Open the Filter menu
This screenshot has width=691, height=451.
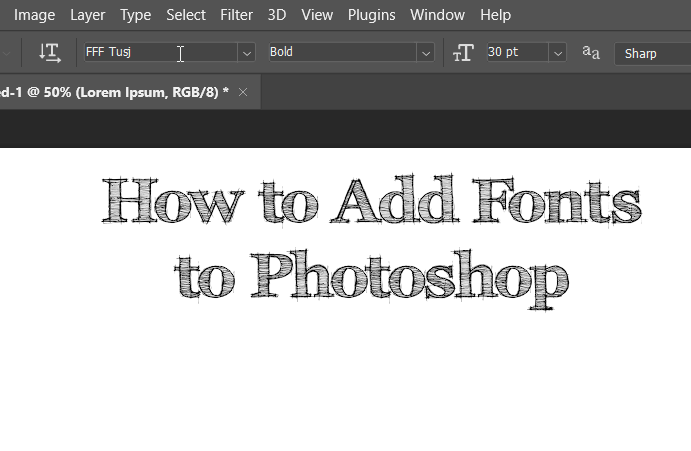(x=237, y=15)
